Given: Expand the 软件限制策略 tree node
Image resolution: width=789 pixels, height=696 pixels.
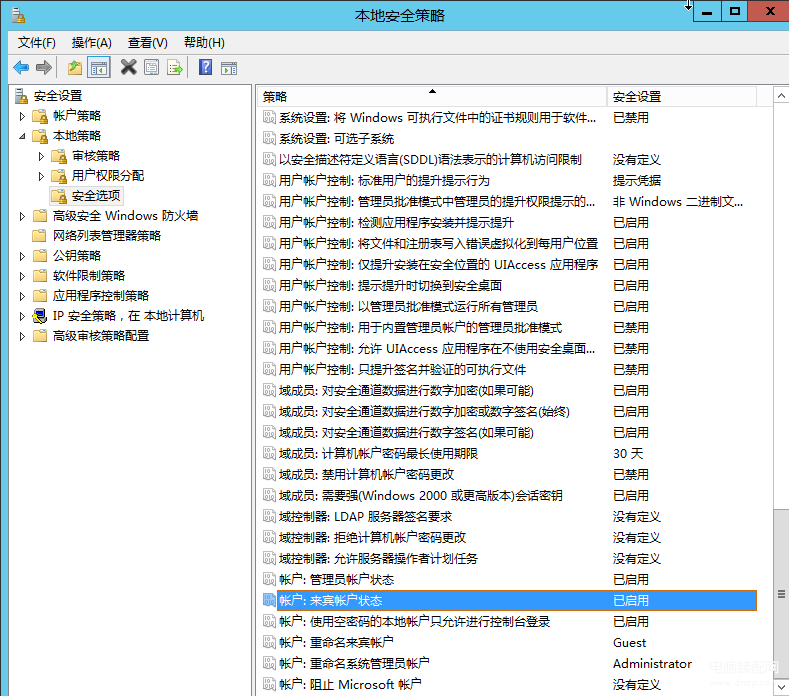Looking at the screenshot, I should (22, 276).
